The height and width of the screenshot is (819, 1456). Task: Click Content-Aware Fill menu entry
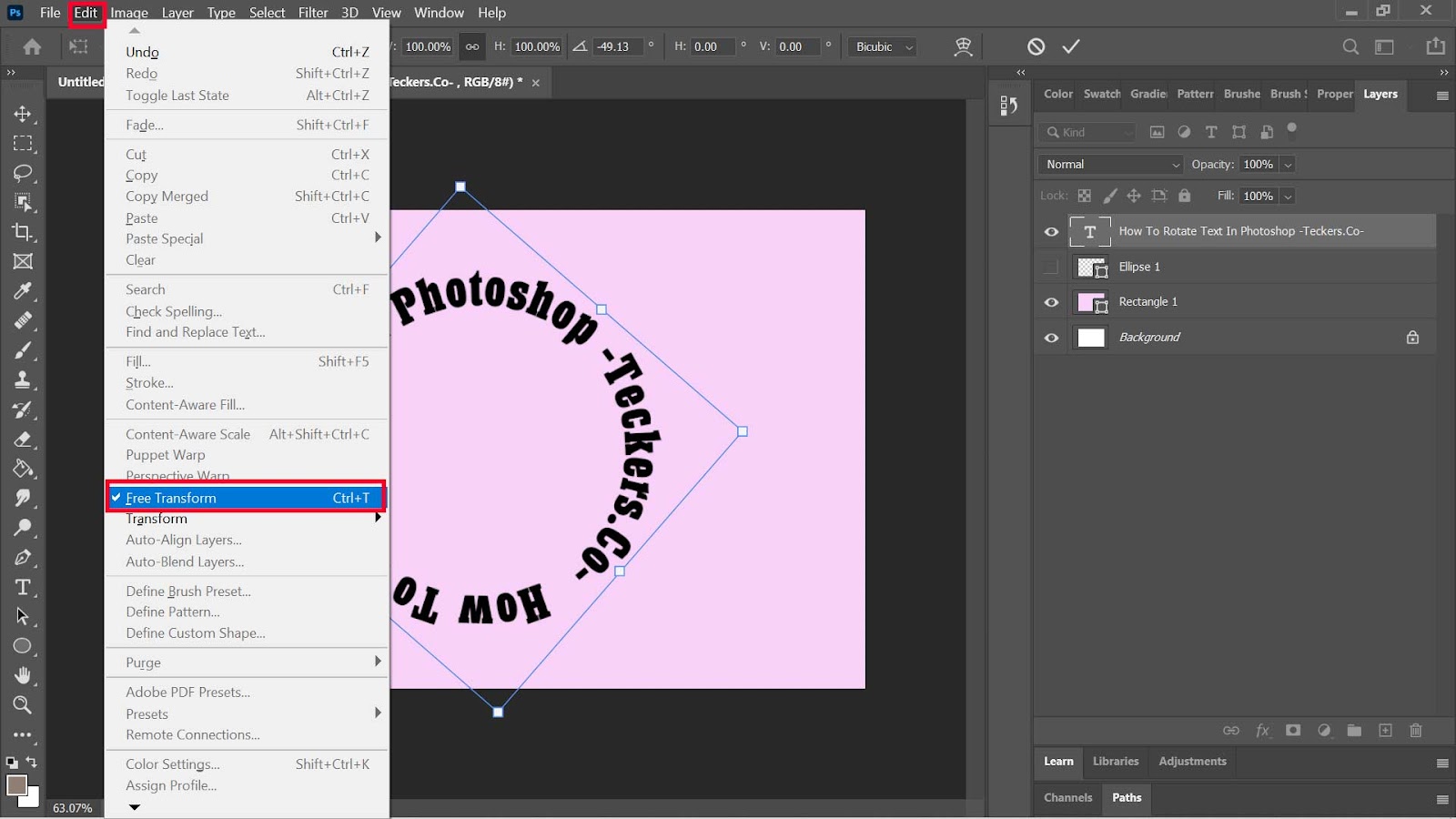(x=185, y=405)
